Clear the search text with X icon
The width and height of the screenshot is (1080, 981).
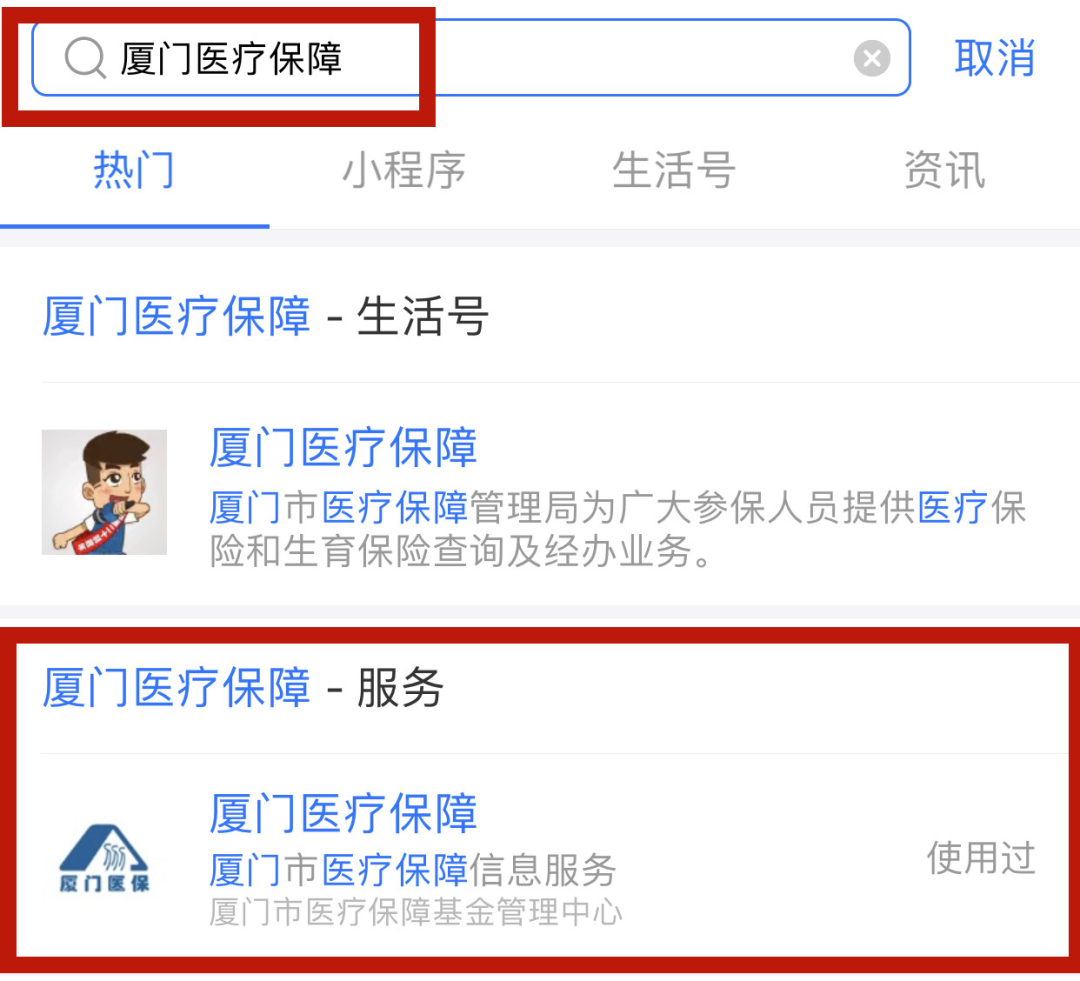(x=872, y=58)
